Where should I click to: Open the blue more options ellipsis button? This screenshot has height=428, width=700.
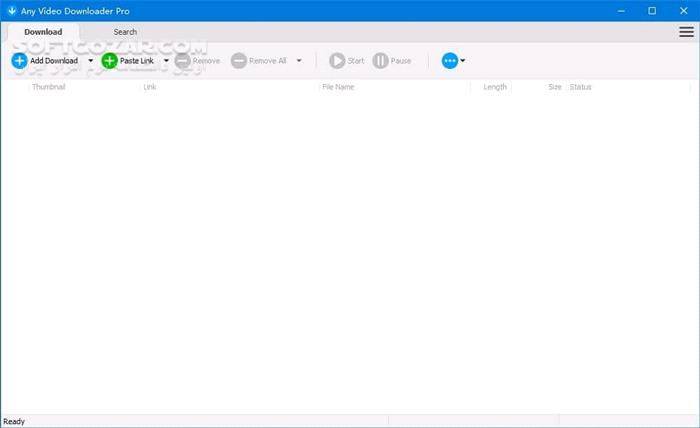[450, 61]
